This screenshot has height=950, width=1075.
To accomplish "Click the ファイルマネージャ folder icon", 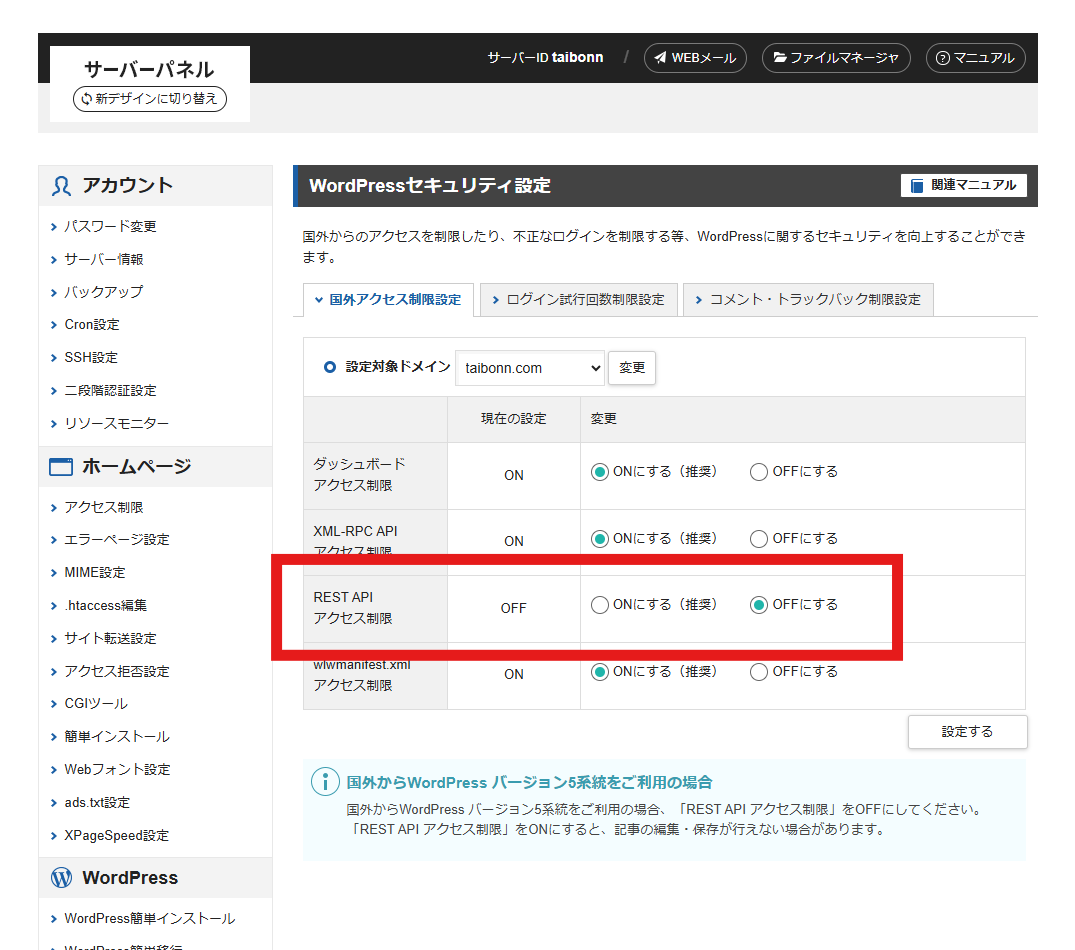I will 780,58.
